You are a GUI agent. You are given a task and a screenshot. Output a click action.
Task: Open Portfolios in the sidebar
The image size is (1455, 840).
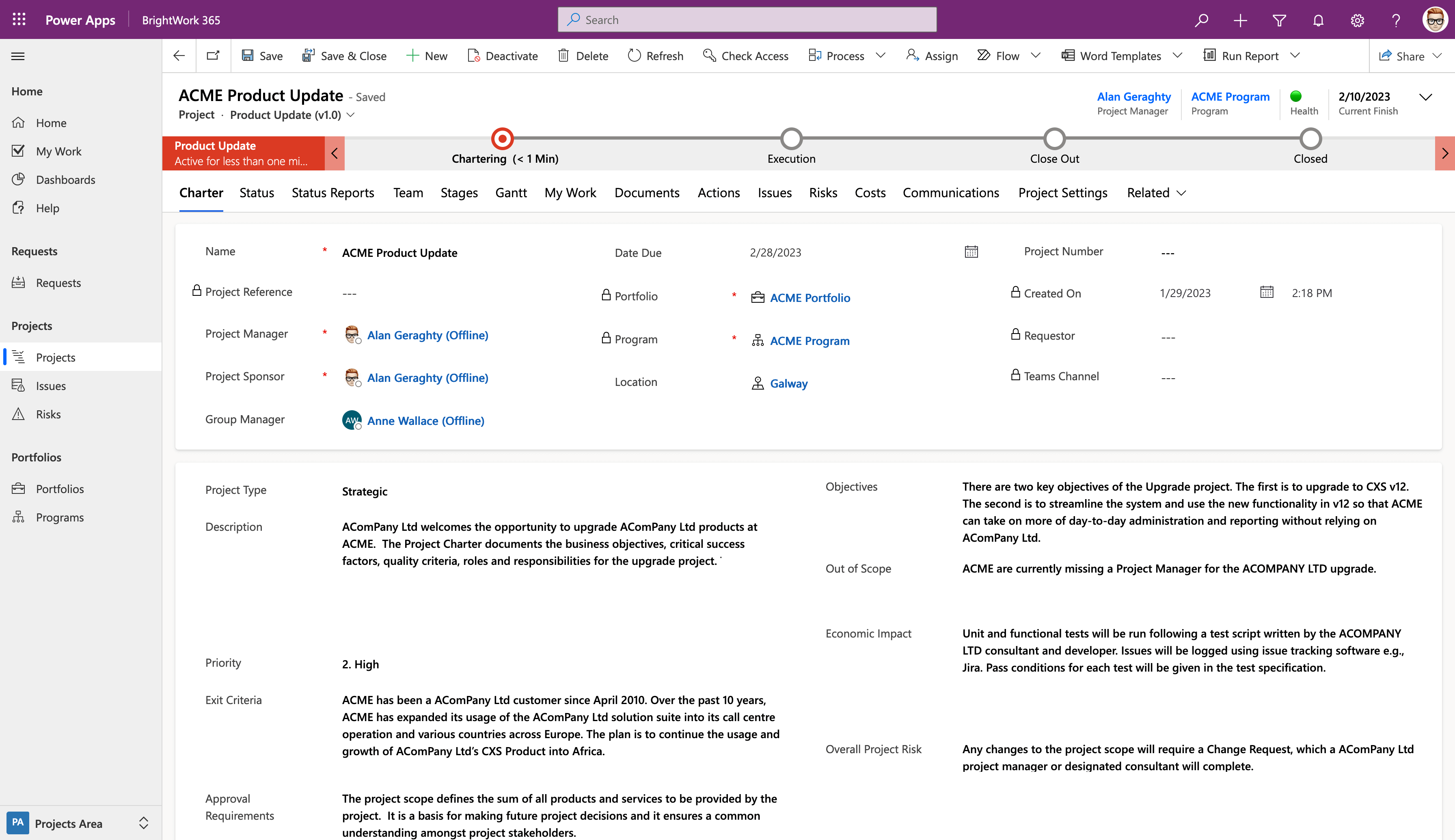pyautogui.click(x=60, y=489)
